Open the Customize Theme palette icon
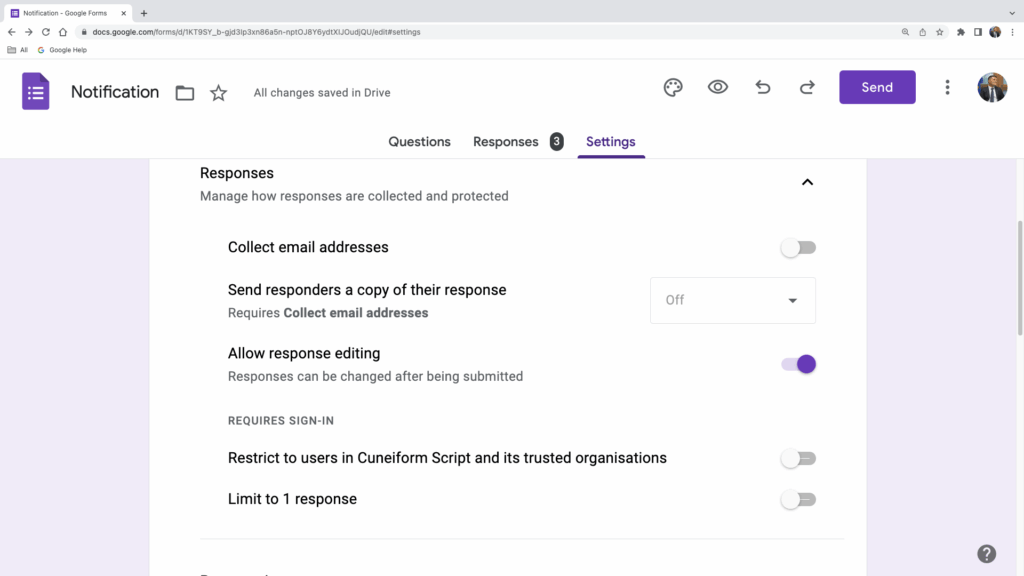 tap(672, 87)
